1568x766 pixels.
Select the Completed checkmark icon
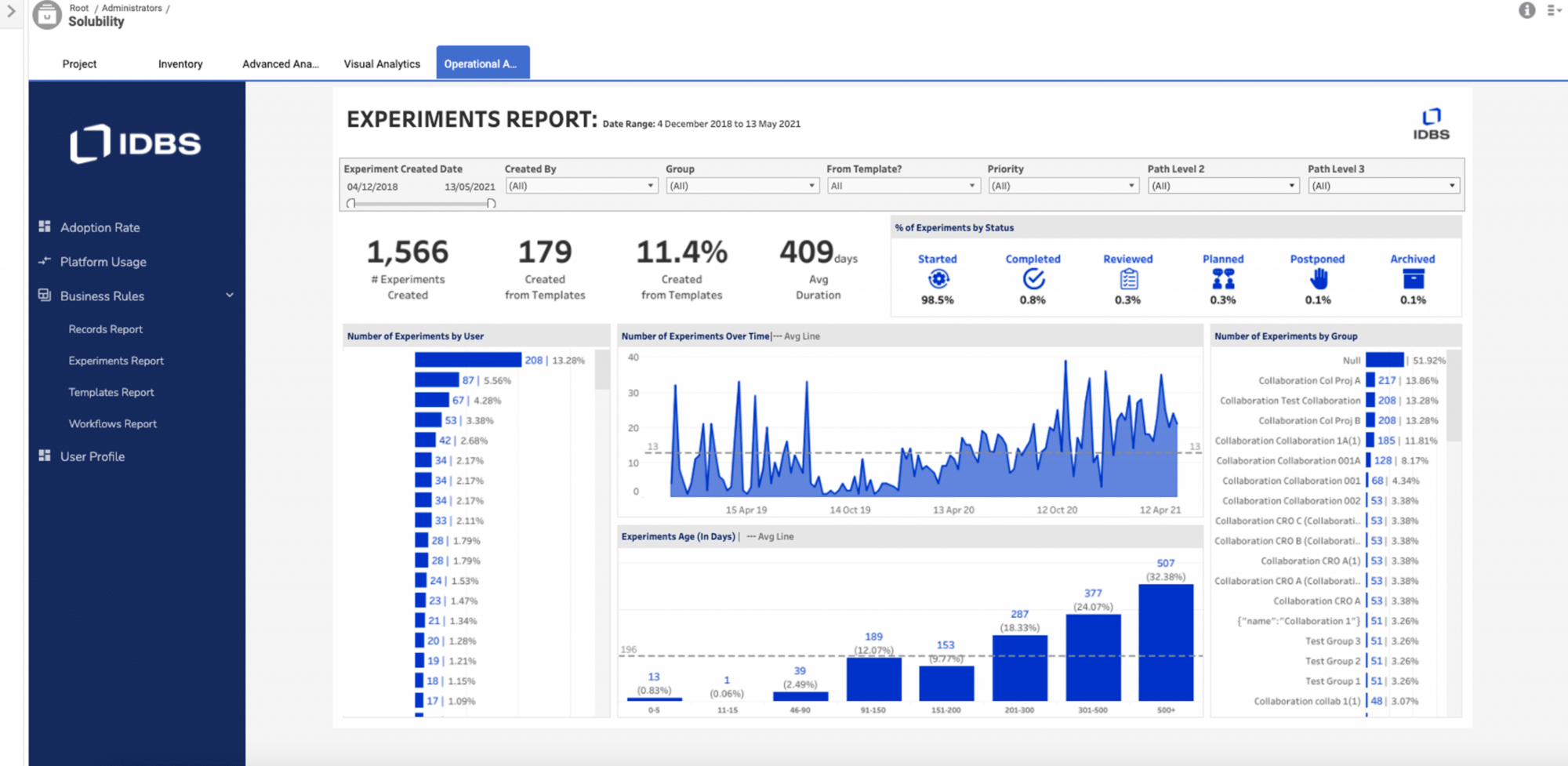point(1033,277)
